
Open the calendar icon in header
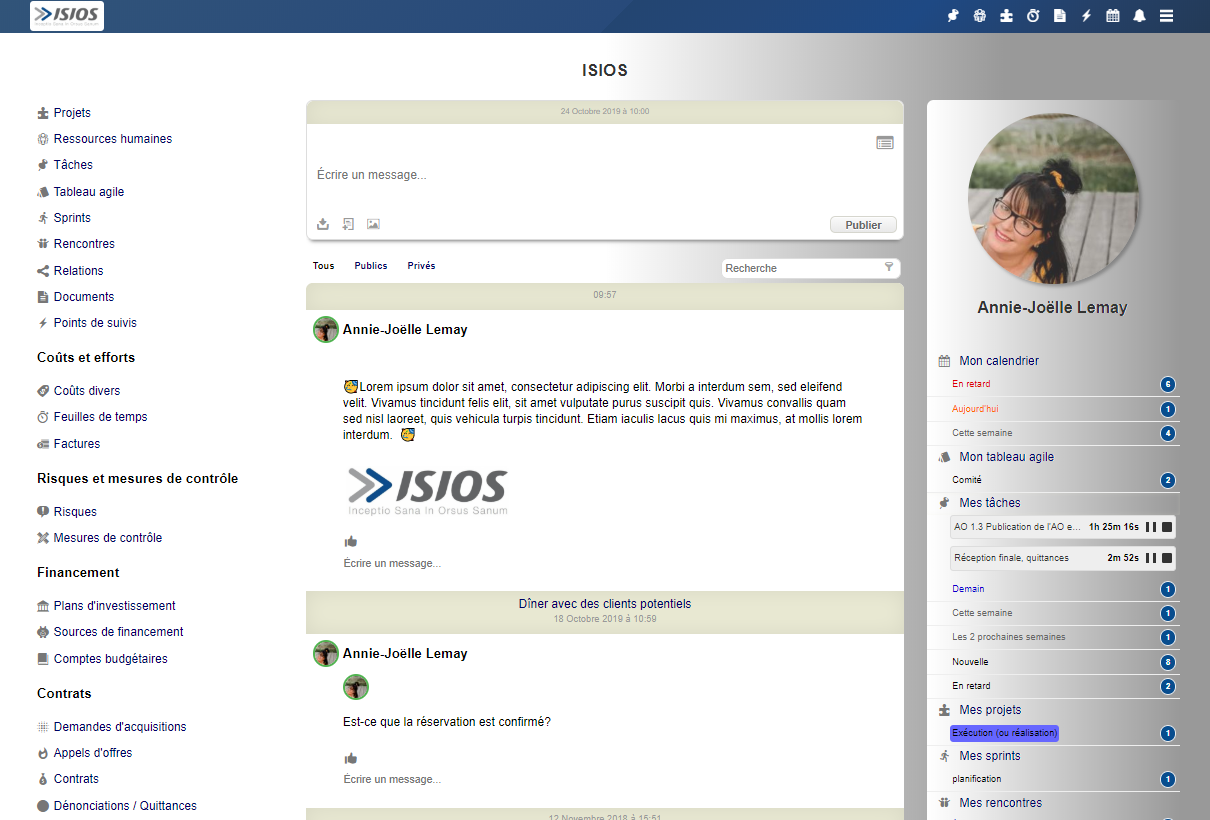point(1112,16)
